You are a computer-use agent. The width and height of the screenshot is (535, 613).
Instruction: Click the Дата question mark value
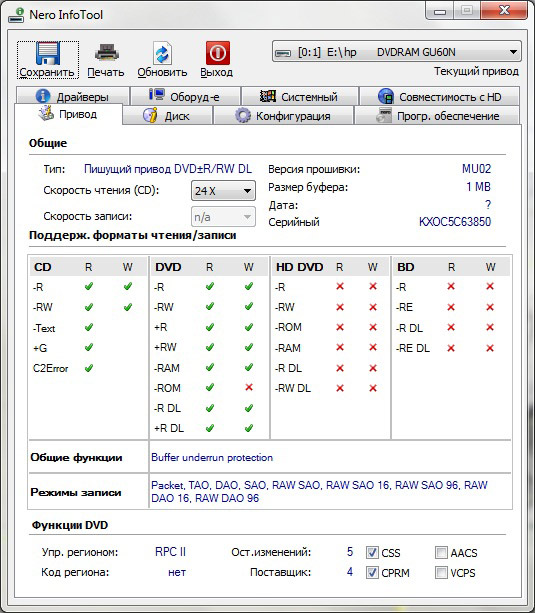coord(488,204)
